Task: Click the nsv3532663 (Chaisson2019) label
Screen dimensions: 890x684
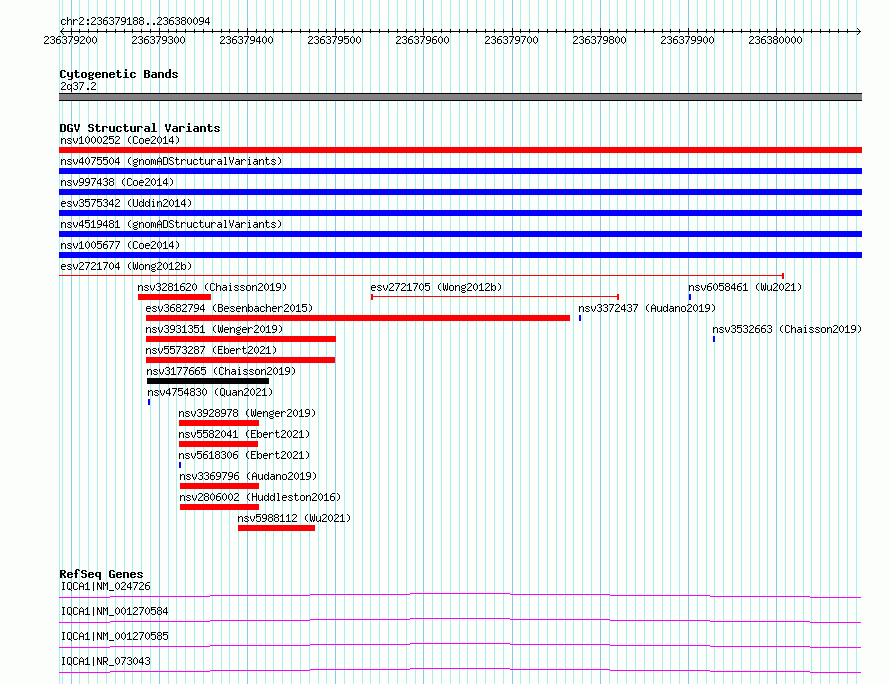Action: 787,329
